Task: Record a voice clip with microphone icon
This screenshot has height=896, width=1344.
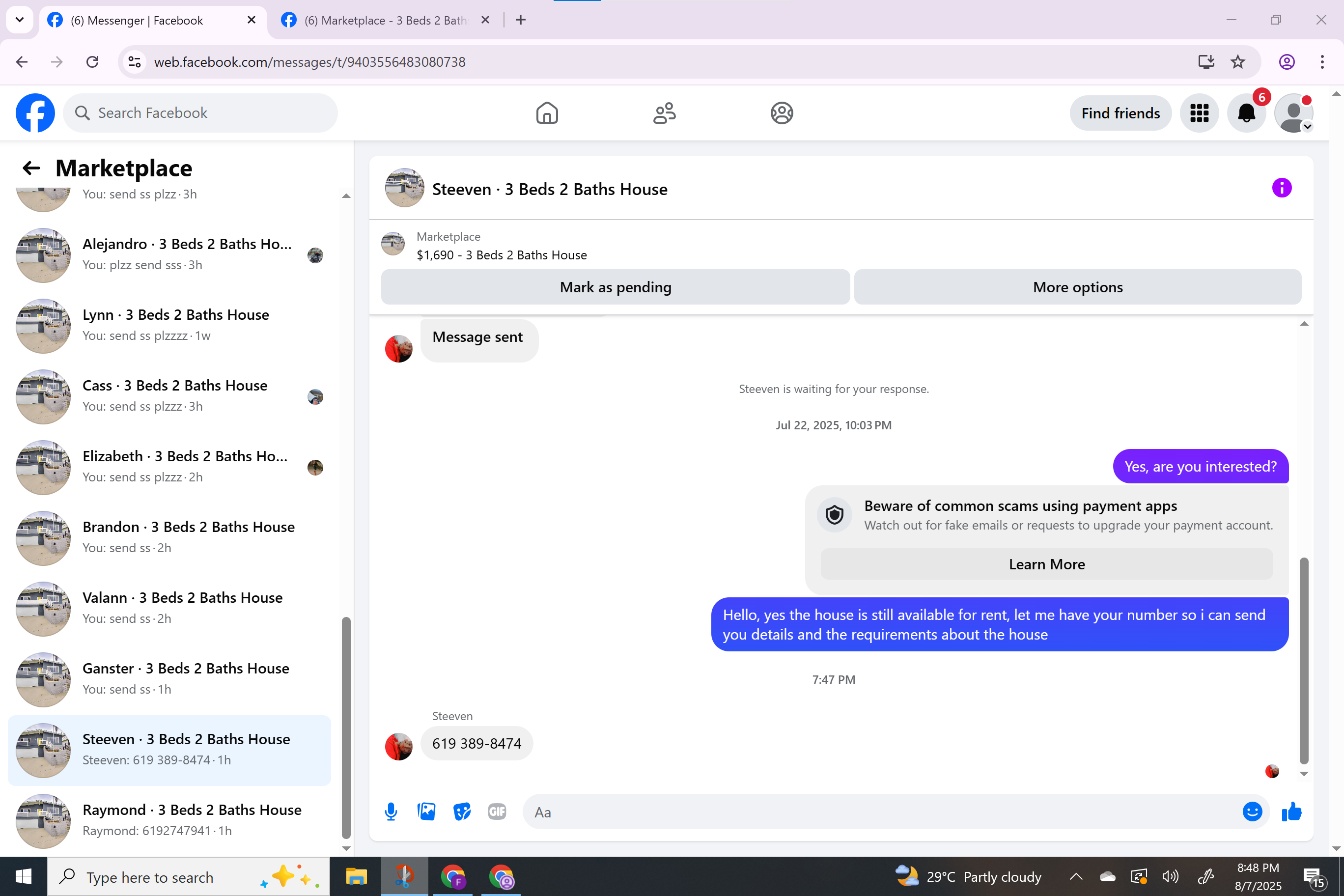Action: point(391,812)
